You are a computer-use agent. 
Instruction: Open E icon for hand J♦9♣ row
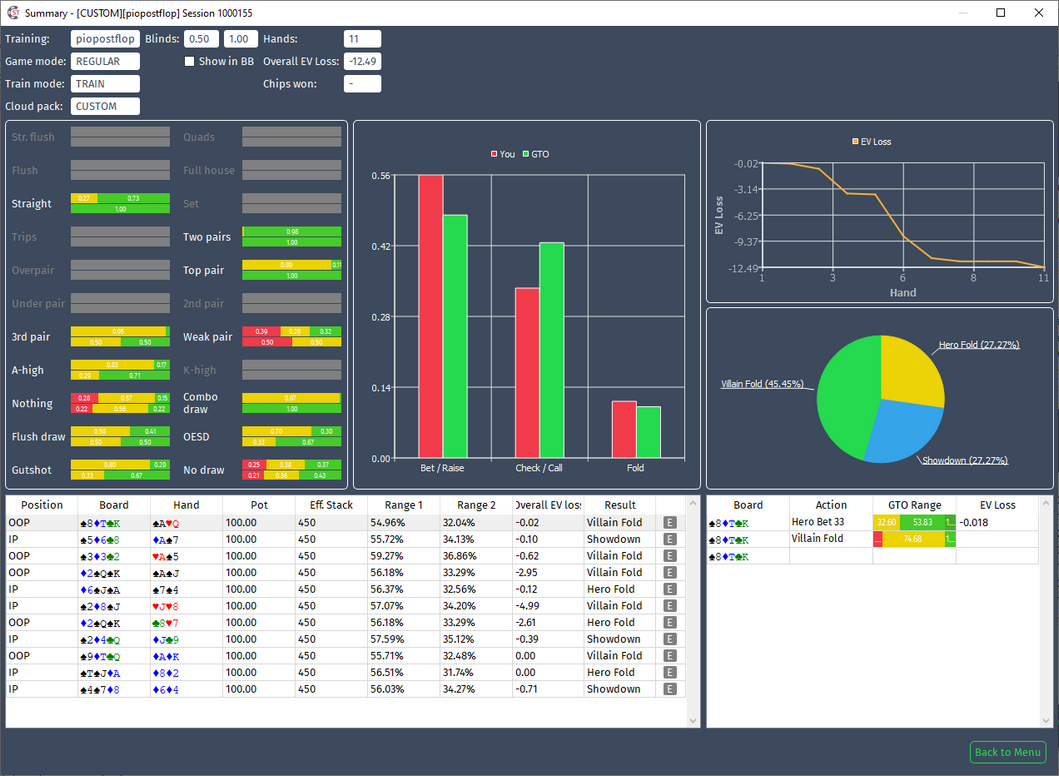[x=669, y=639]
